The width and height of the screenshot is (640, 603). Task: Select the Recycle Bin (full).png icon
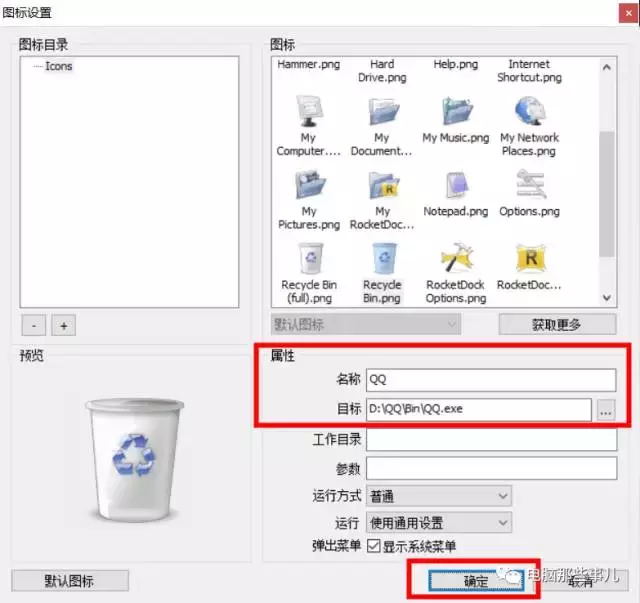tap(310, 258)
